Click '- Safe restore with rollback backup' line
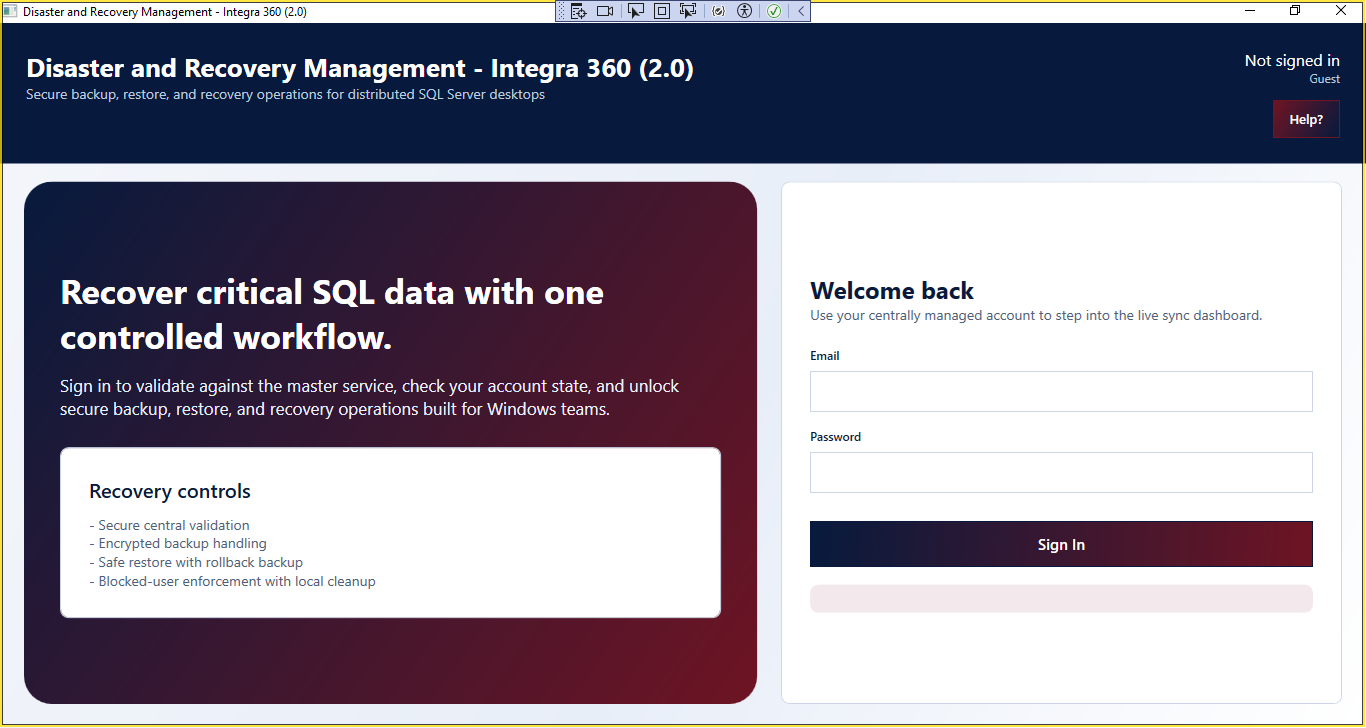 [x=196, y=562]
